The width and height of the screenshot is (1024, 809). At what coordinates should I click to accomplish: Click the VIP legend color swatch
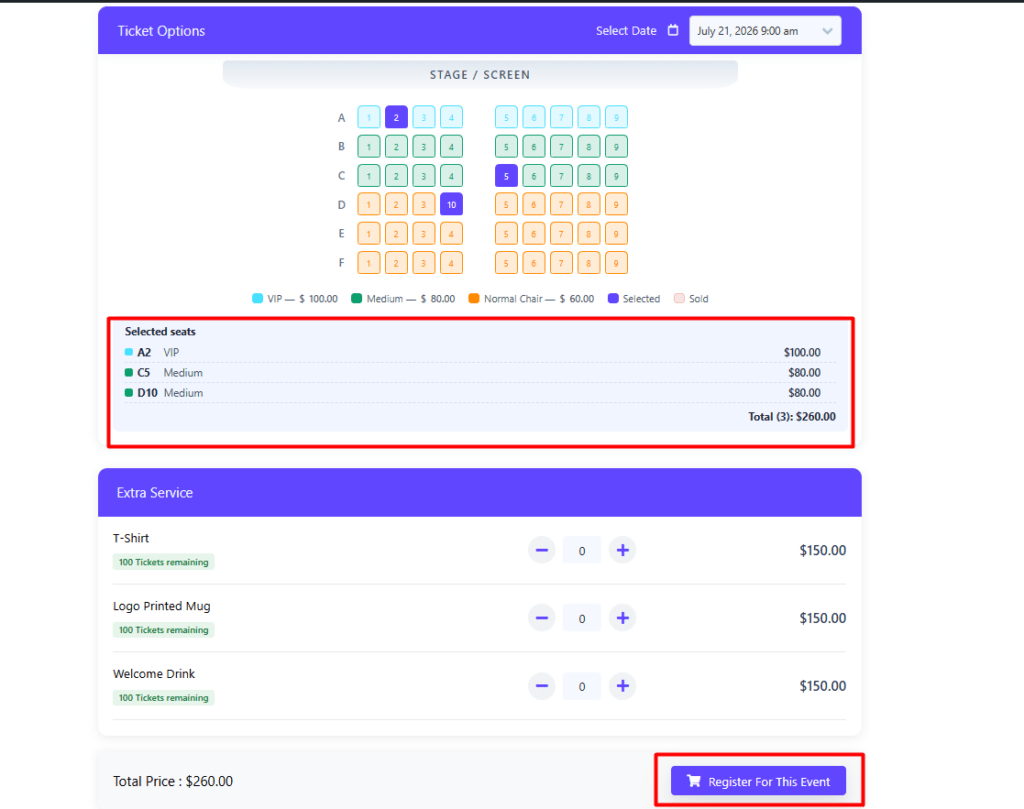tap(257, 298)
